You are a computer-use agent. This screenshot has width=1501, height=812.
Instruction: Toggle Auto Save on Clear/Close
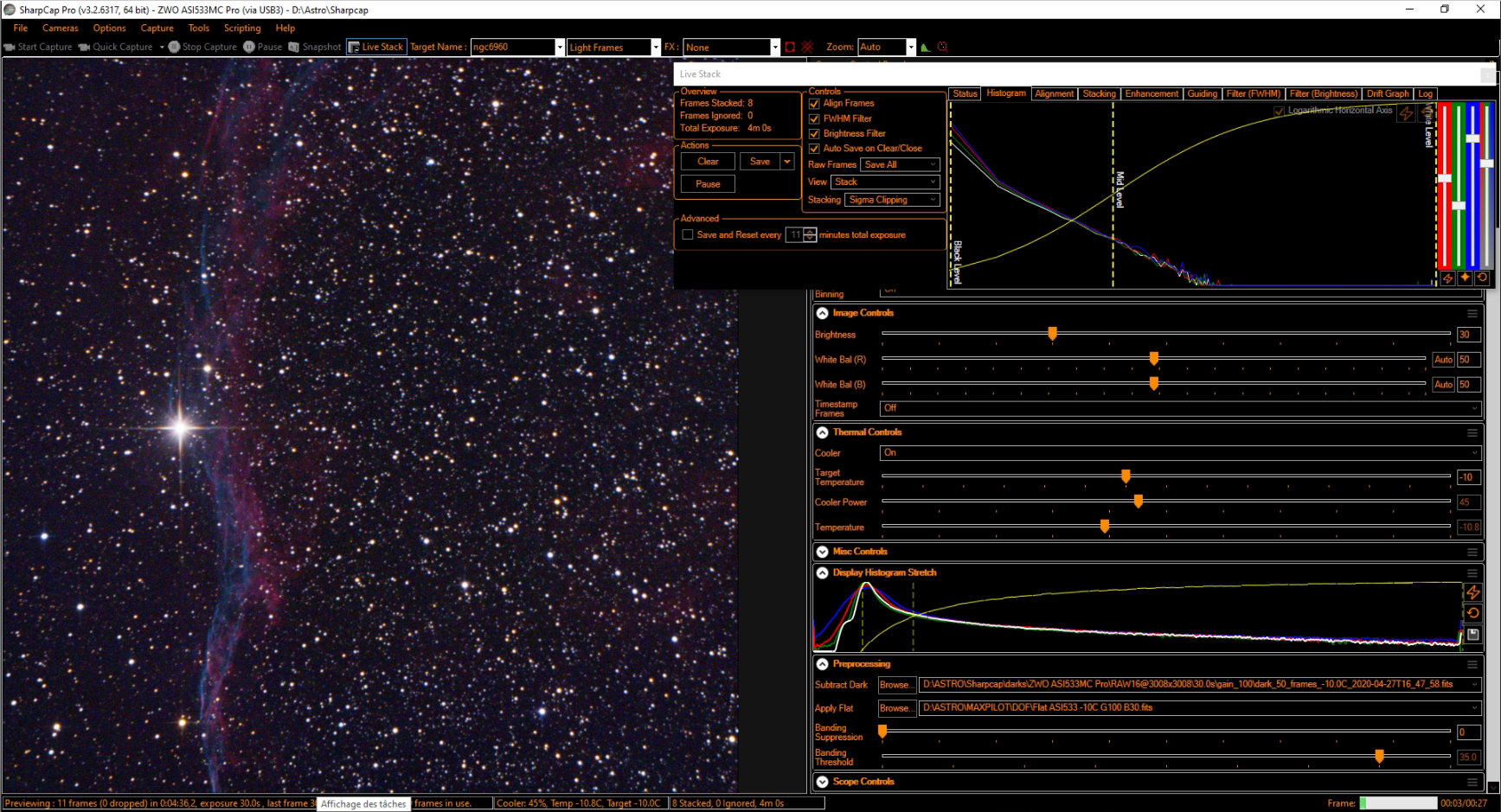click(x=814, y=149)
